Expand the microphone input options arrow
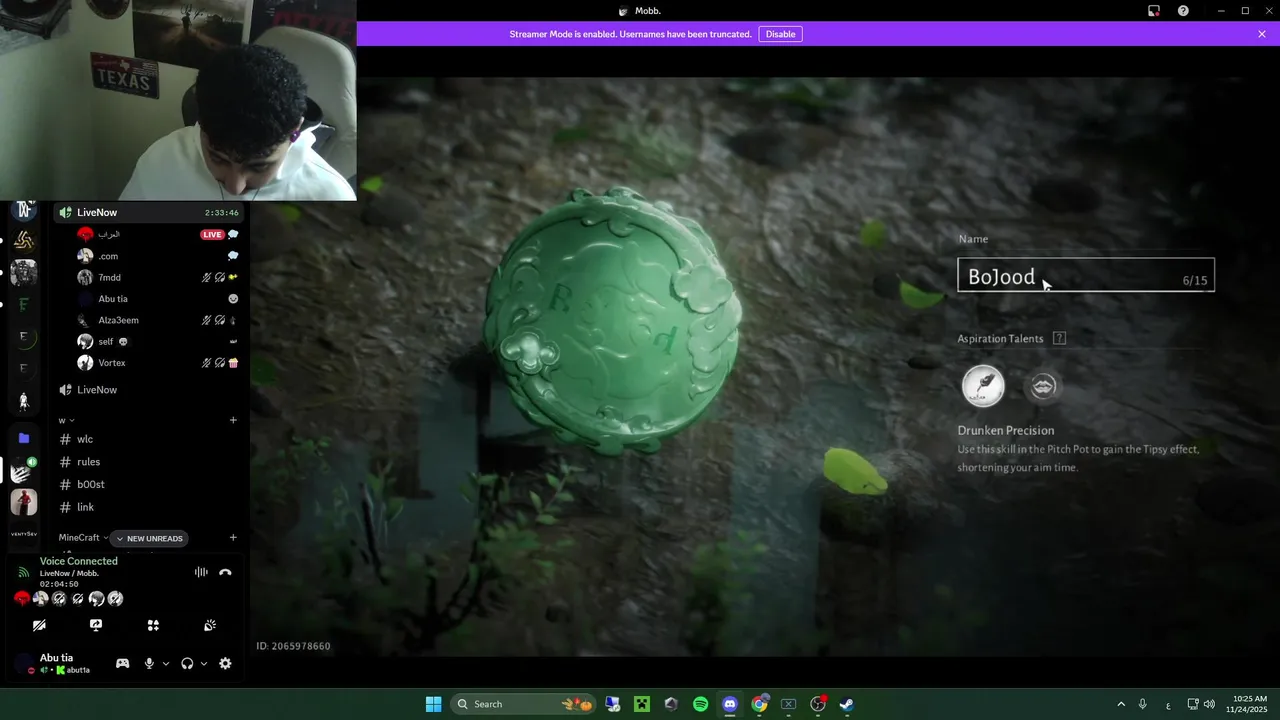The height and width of the screenshot is (720, 1280). [x=166, y=663]
